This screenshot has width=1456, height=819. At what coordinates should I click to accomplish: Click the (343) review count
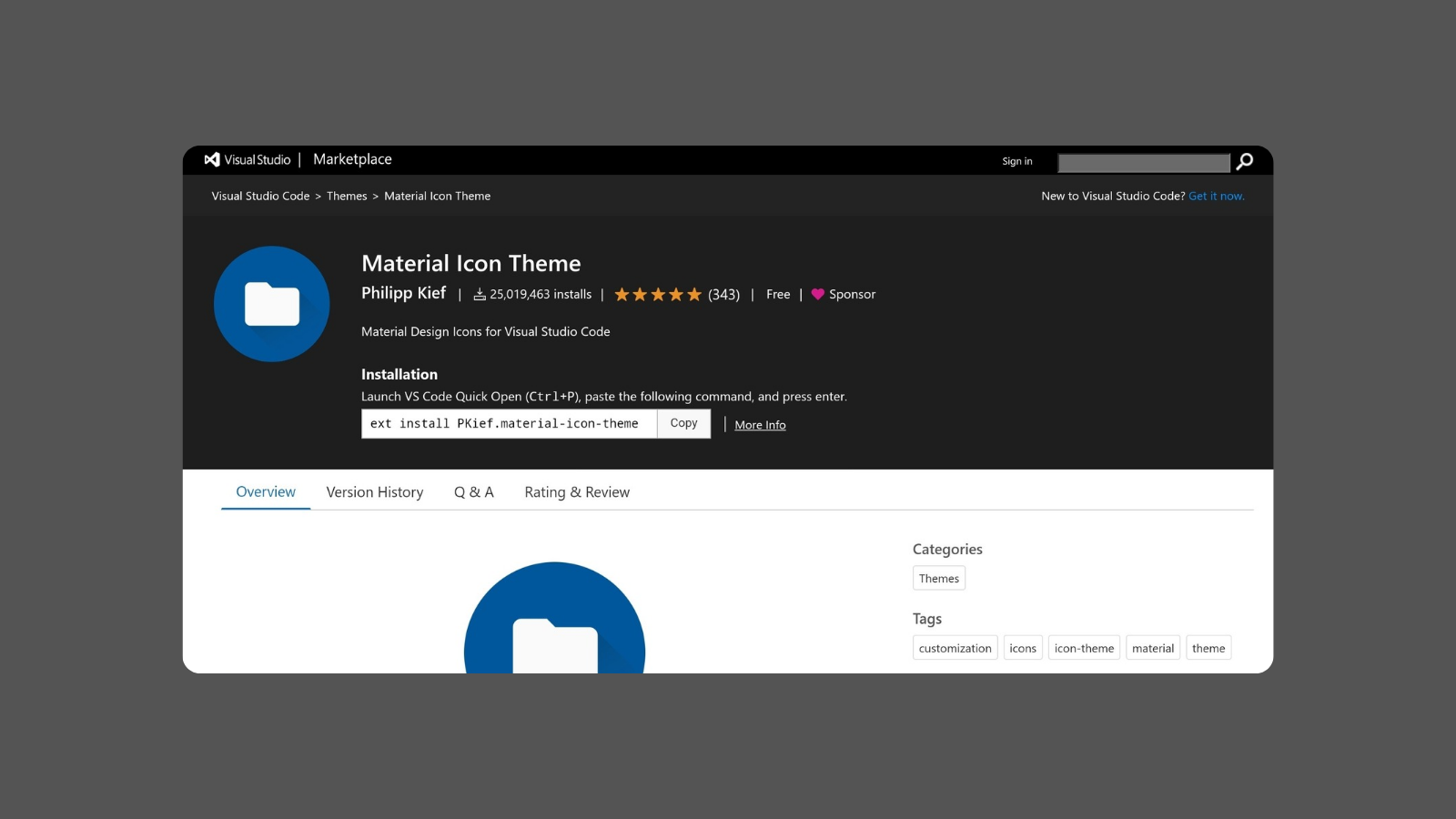[723, 294]
